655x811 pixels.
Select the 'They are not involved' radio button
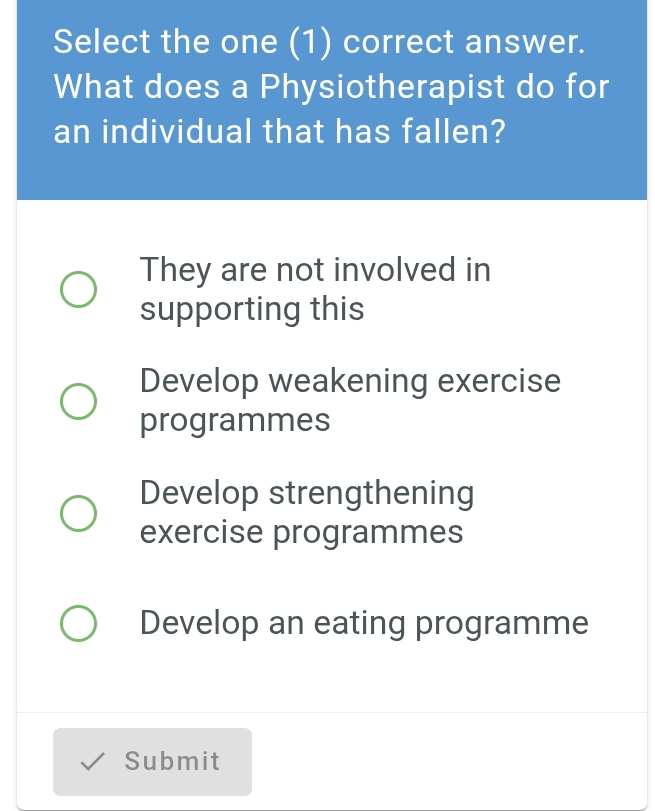(78, 290)
